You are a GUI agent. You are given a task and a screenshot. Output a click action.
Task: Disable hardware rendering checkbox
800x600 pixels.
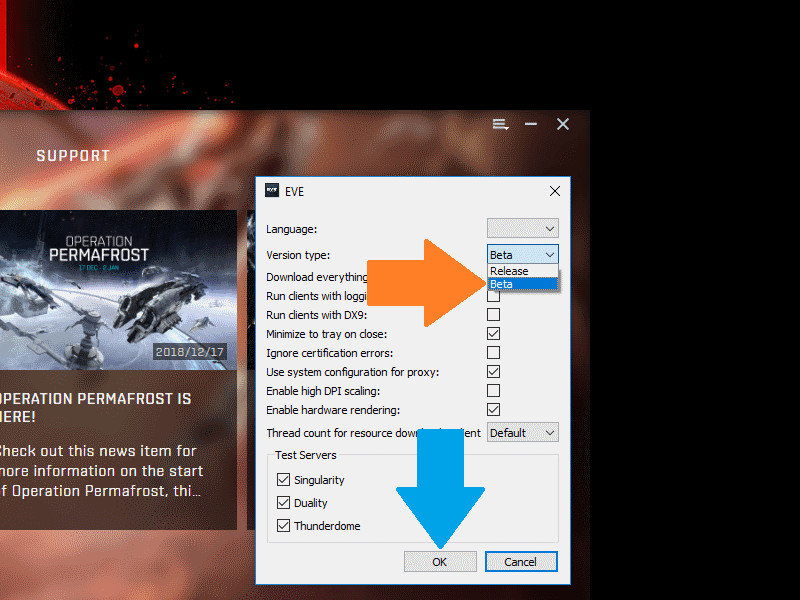pyautogui.click(x=493, y=409)
